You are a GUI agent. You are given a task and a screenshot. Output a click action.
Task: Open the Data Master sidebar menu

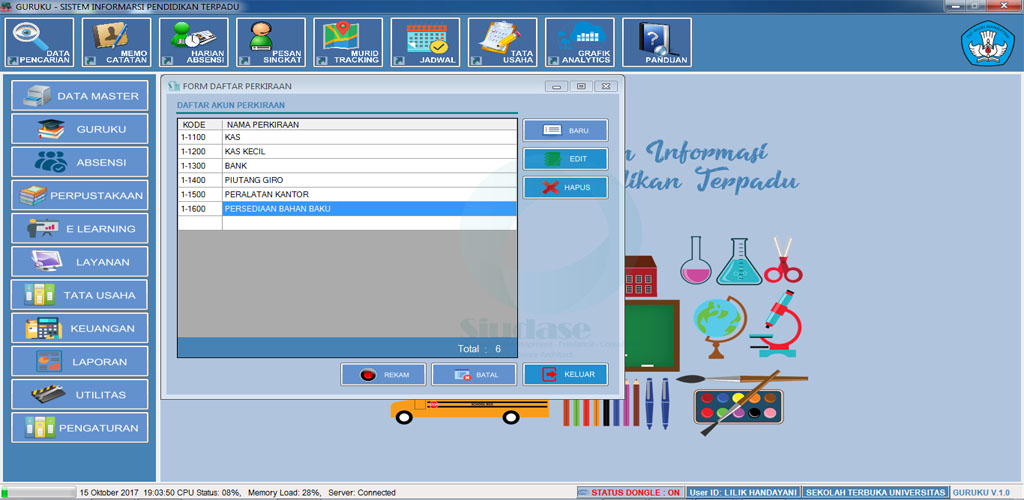pyautogui.click(x=80, y=96)
